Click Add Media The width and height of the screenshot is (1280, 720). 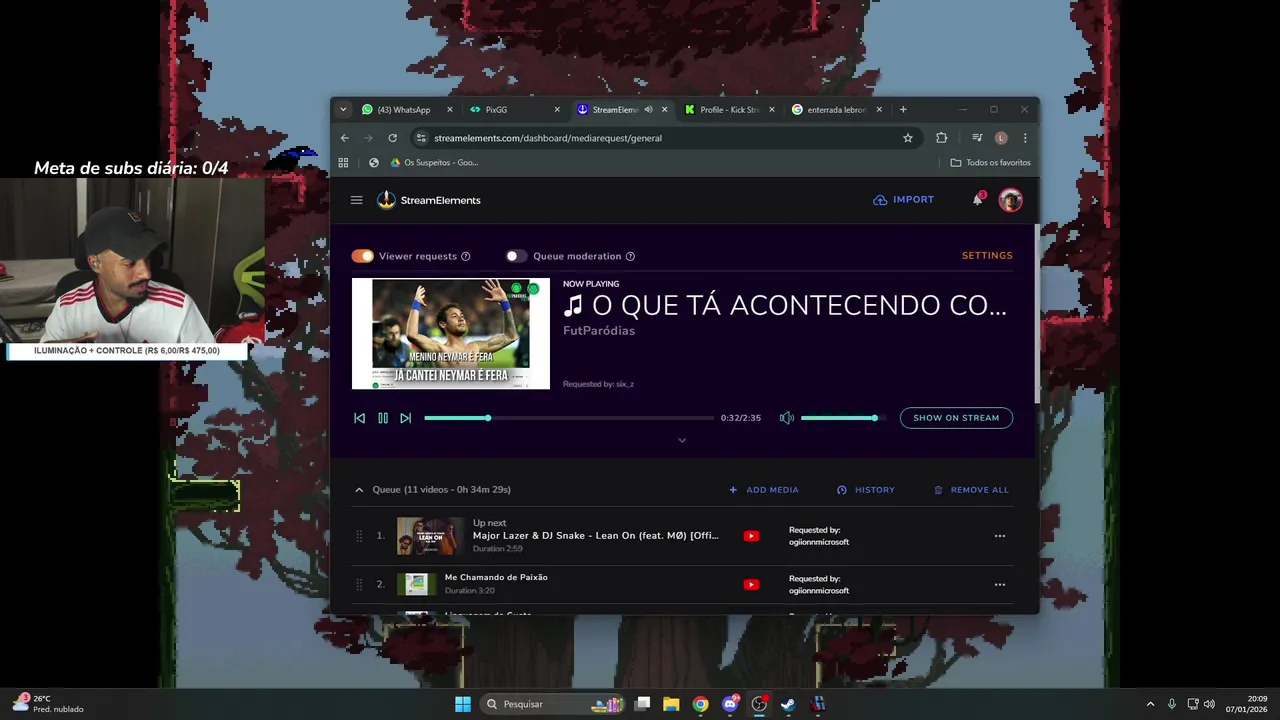[x=764, y=490]
